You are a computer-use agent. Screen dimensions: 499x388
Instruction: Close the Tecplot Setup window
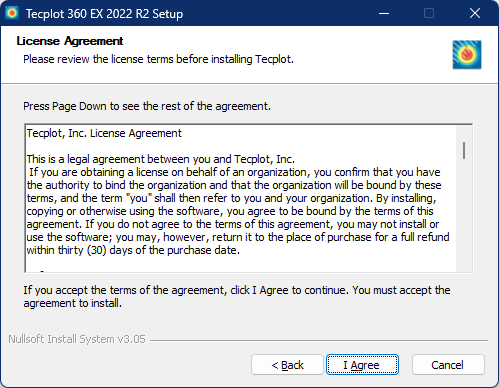[475, 13]
